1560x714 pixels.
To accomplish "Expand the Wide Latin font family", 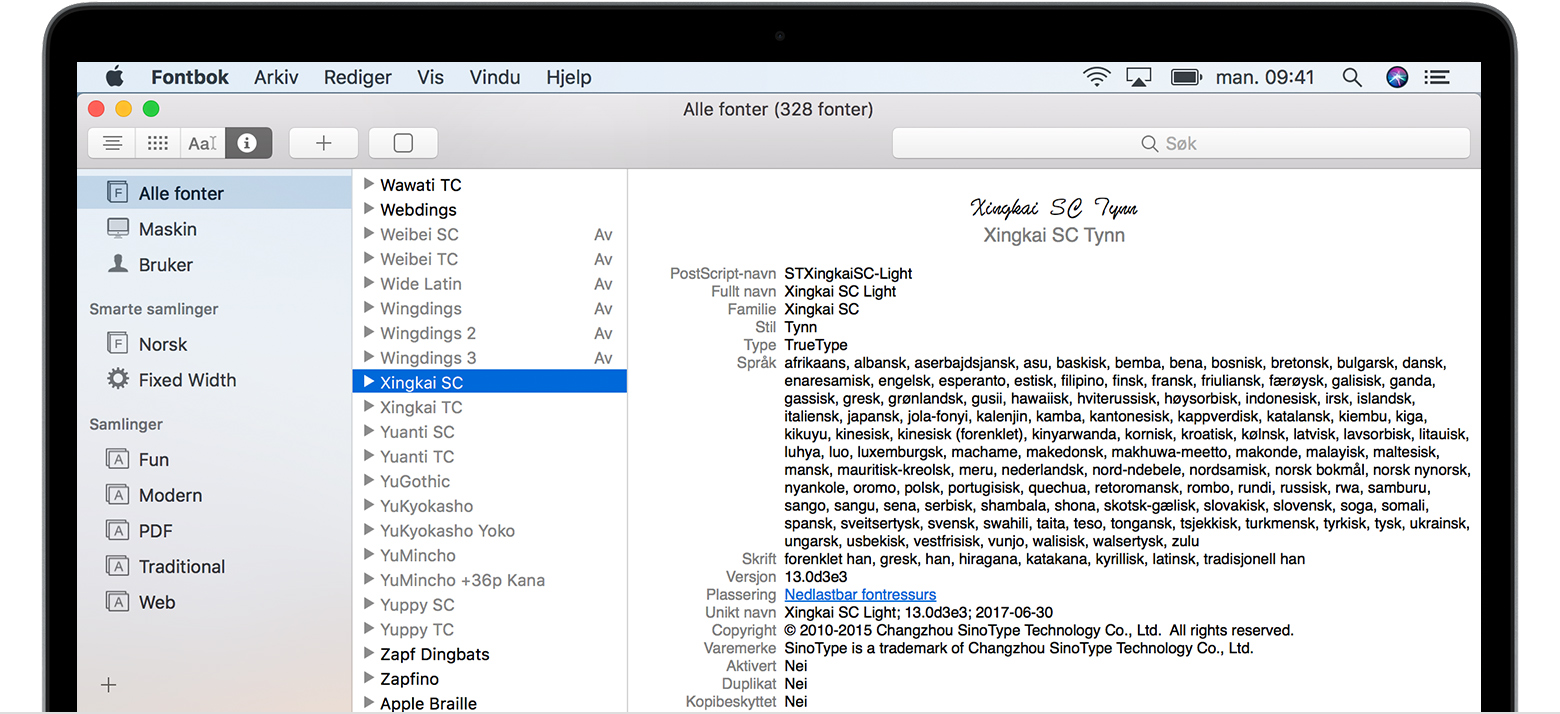I will [368, 283].
